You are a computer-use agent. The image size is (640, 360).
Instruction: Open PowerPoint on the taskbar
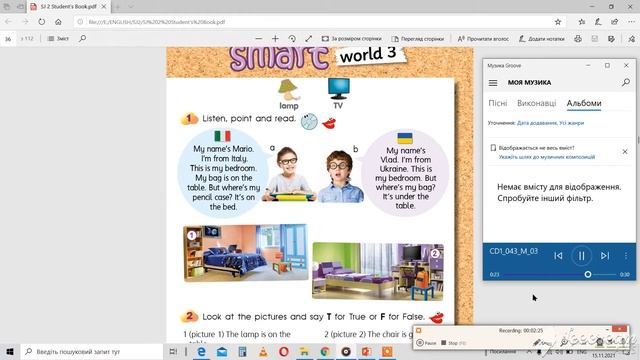tap(366, 351)
